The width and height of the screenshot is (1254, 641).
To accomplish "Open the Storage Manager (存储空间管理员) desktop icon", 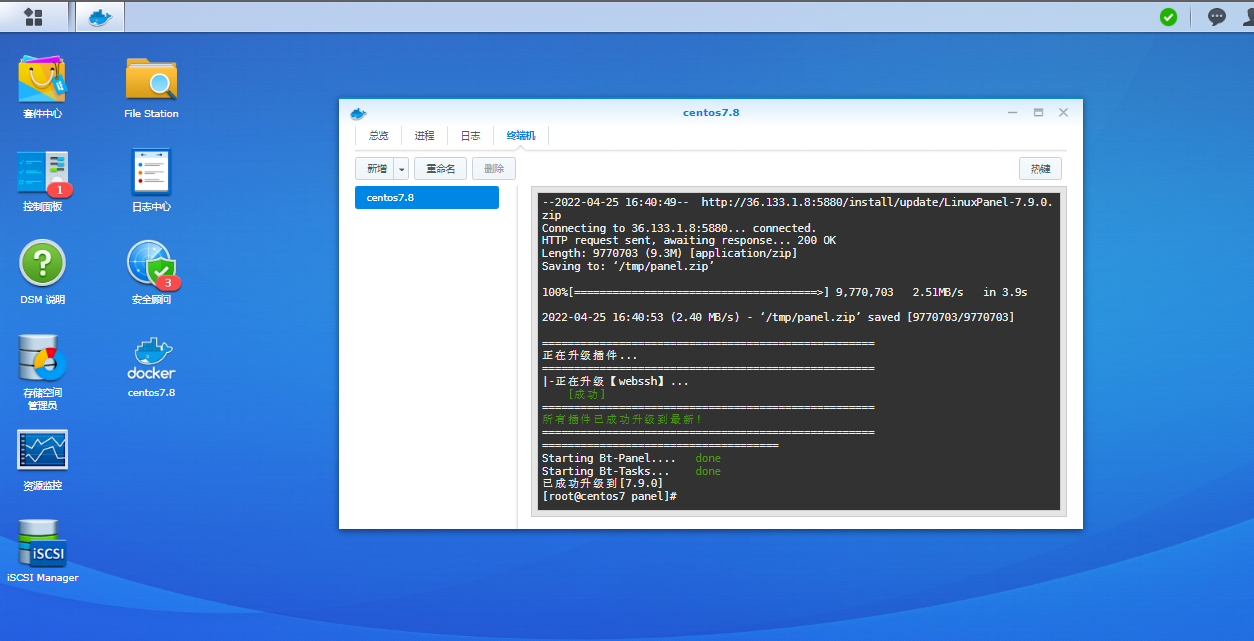I will pyautogui.click(x=42, y=372).
